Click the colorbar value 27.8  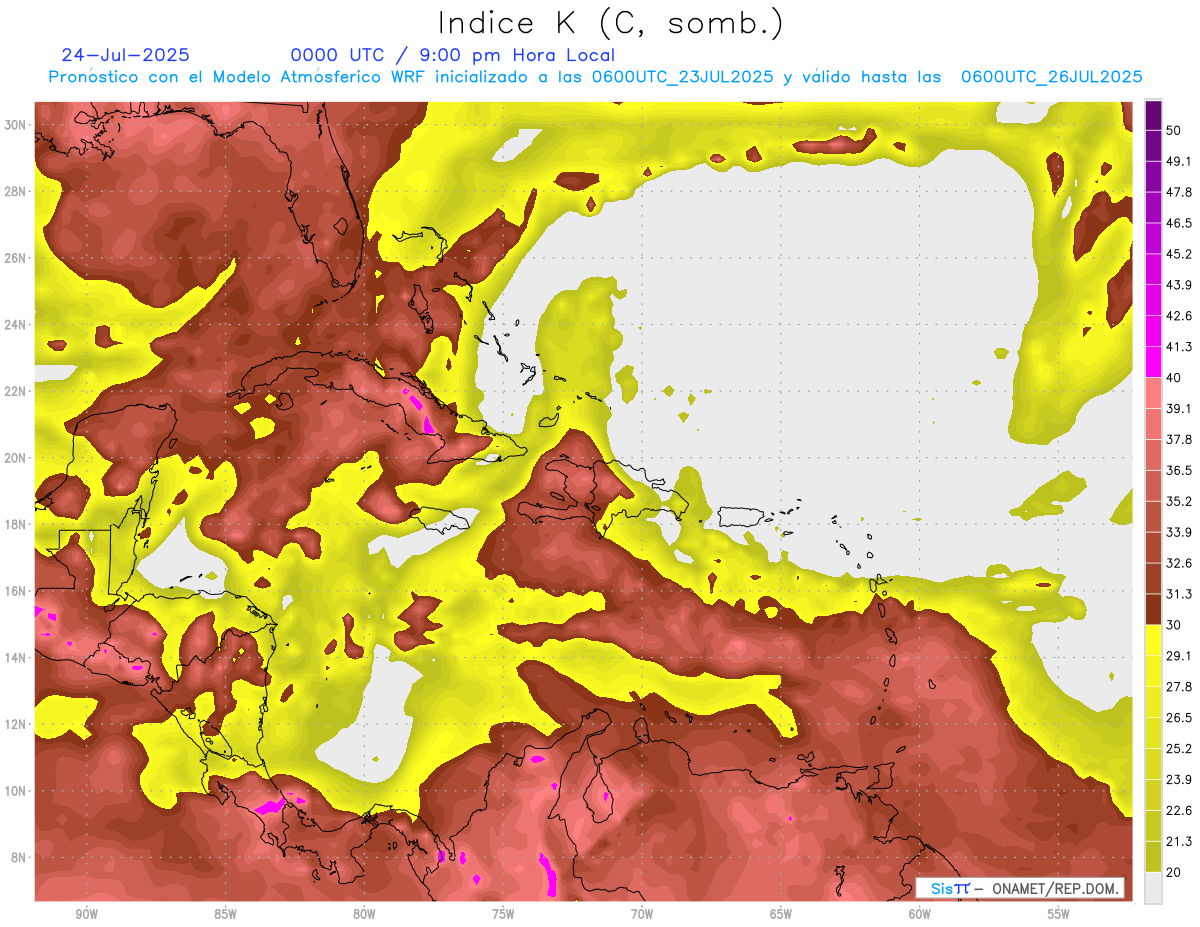click(x=1178, y=687)
